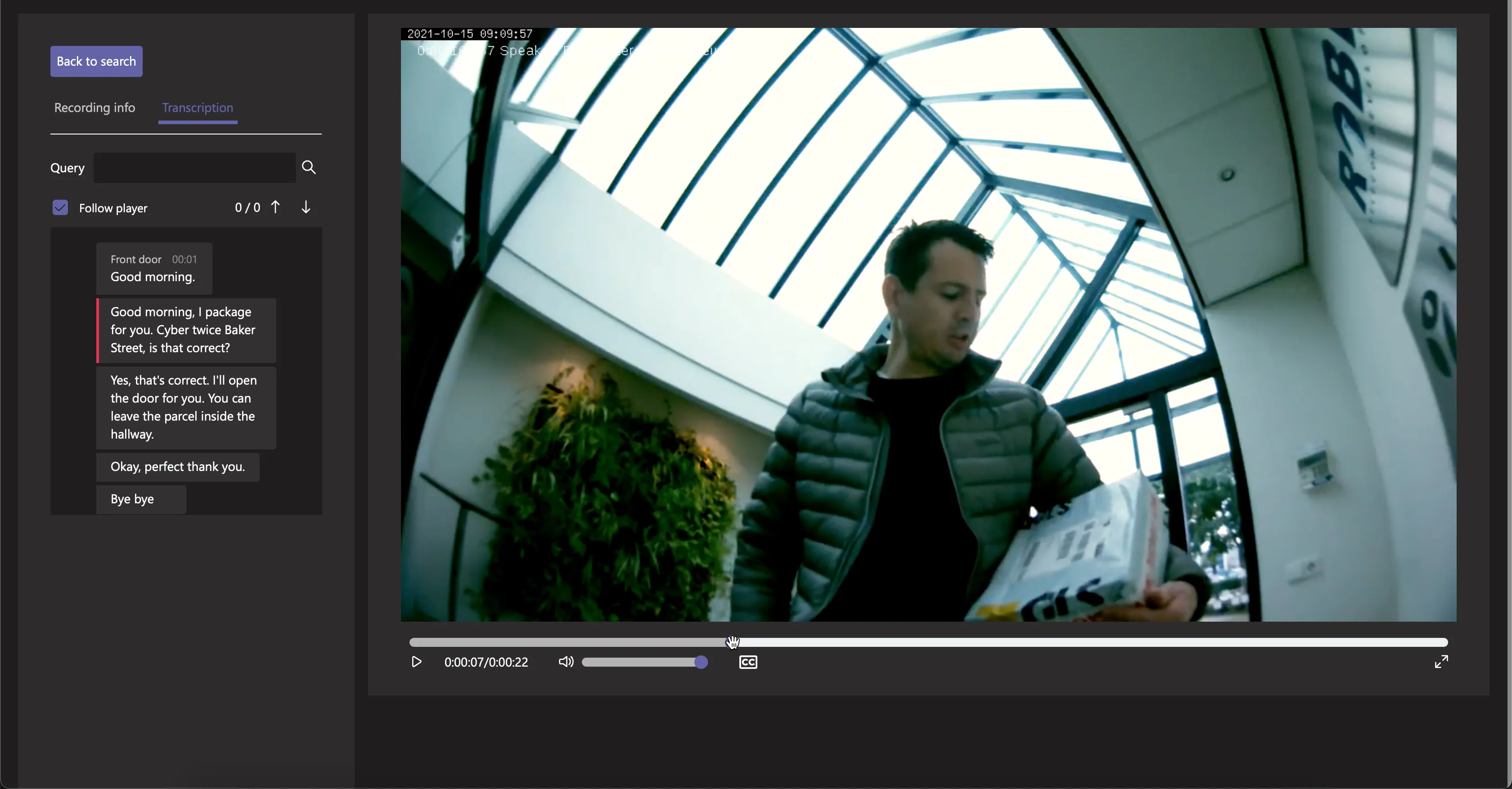Image resolution: width=1512 pixels, height=789 pixels.
Task: Toggle closed captions with CC icon
Action: pos(748,662)
